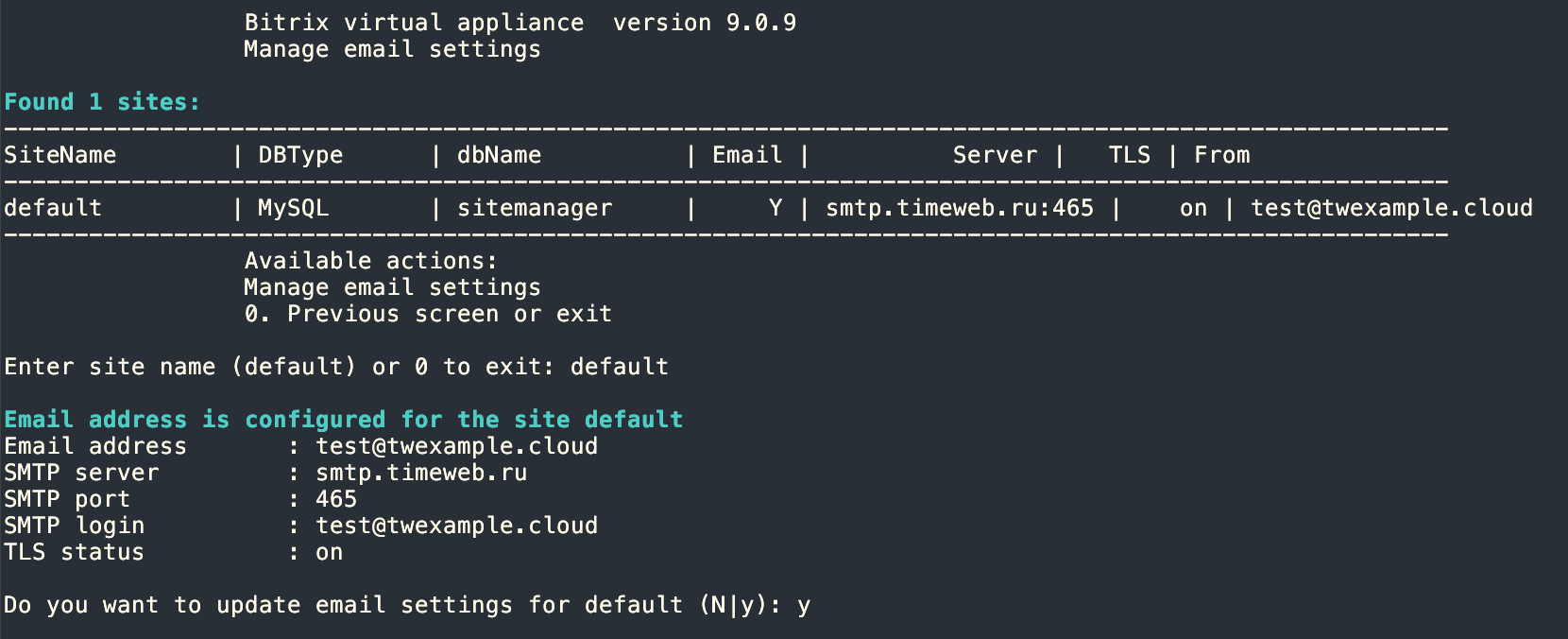Screen dimensions: 1568x639
Task: Click the SiteName column header
Action: click(60, 155)
